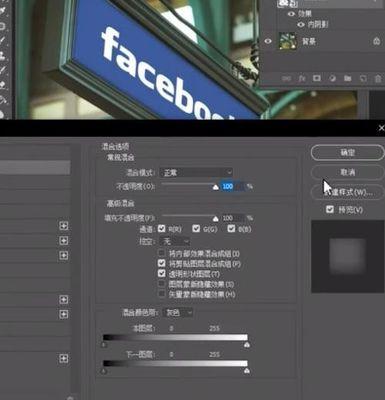The image size is (385, 400).
Task: Click the first plus icon in the styles list
Action: [64, 226]
